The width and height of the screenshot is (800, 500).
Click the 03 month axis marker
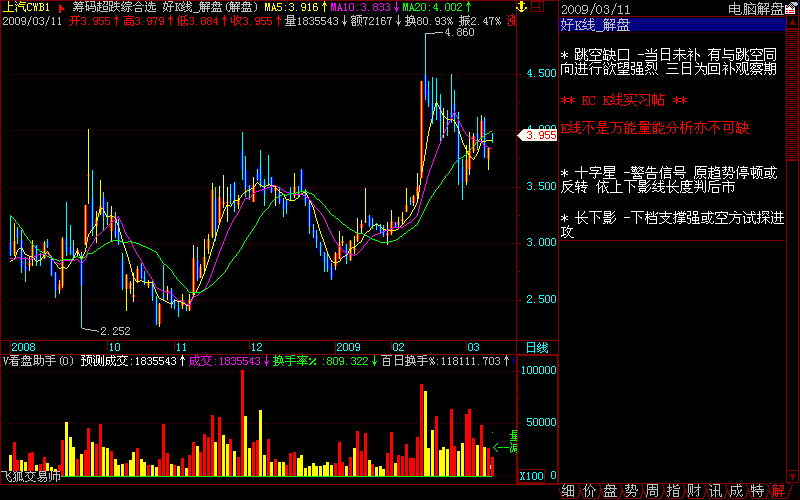click(x=473, y=347)
